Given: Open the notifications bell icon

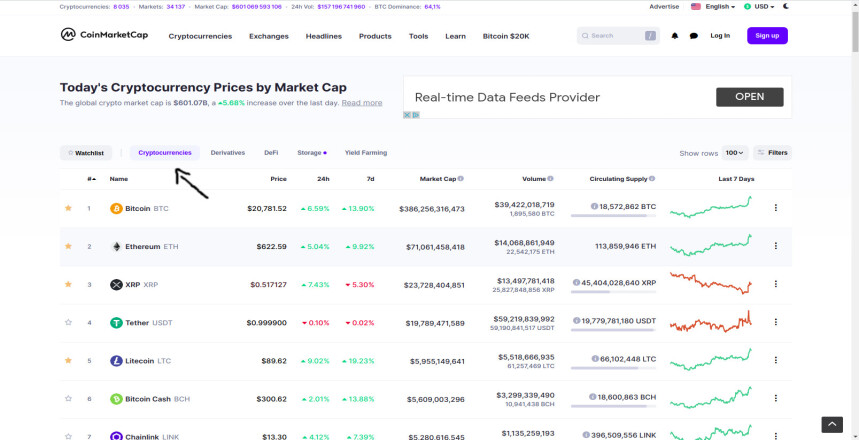Looking at the screenshot, I should click(675, 36).
